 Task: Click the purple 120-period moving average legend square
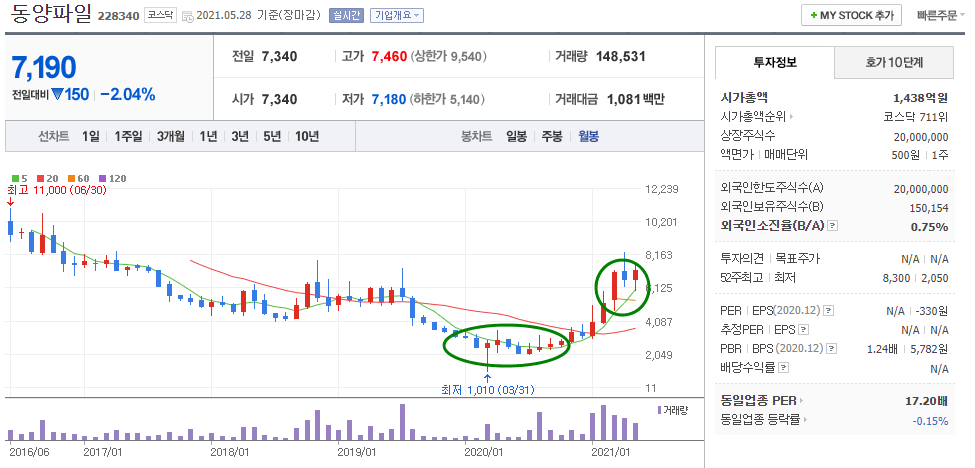[102, 178]
